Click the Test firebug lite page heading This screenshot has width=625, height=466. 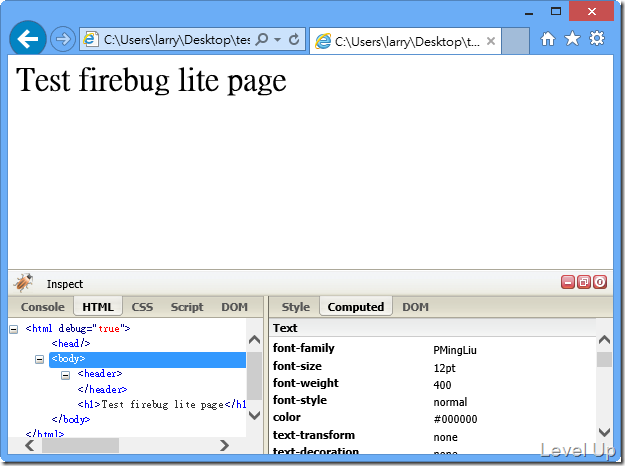pos(151,80)
